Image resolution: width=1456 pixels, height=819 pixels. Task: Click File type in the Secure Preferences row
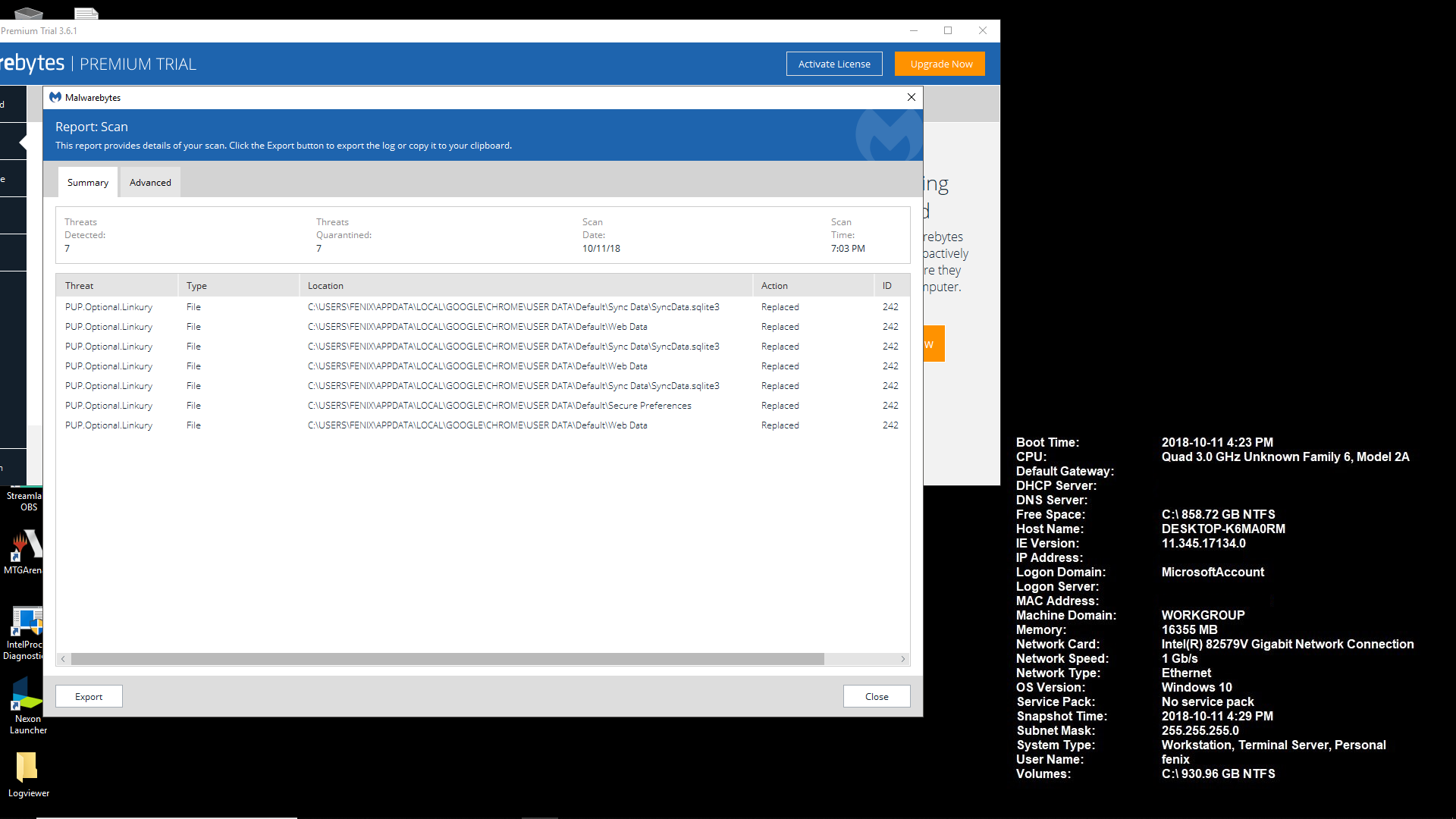tap(193, 406)
